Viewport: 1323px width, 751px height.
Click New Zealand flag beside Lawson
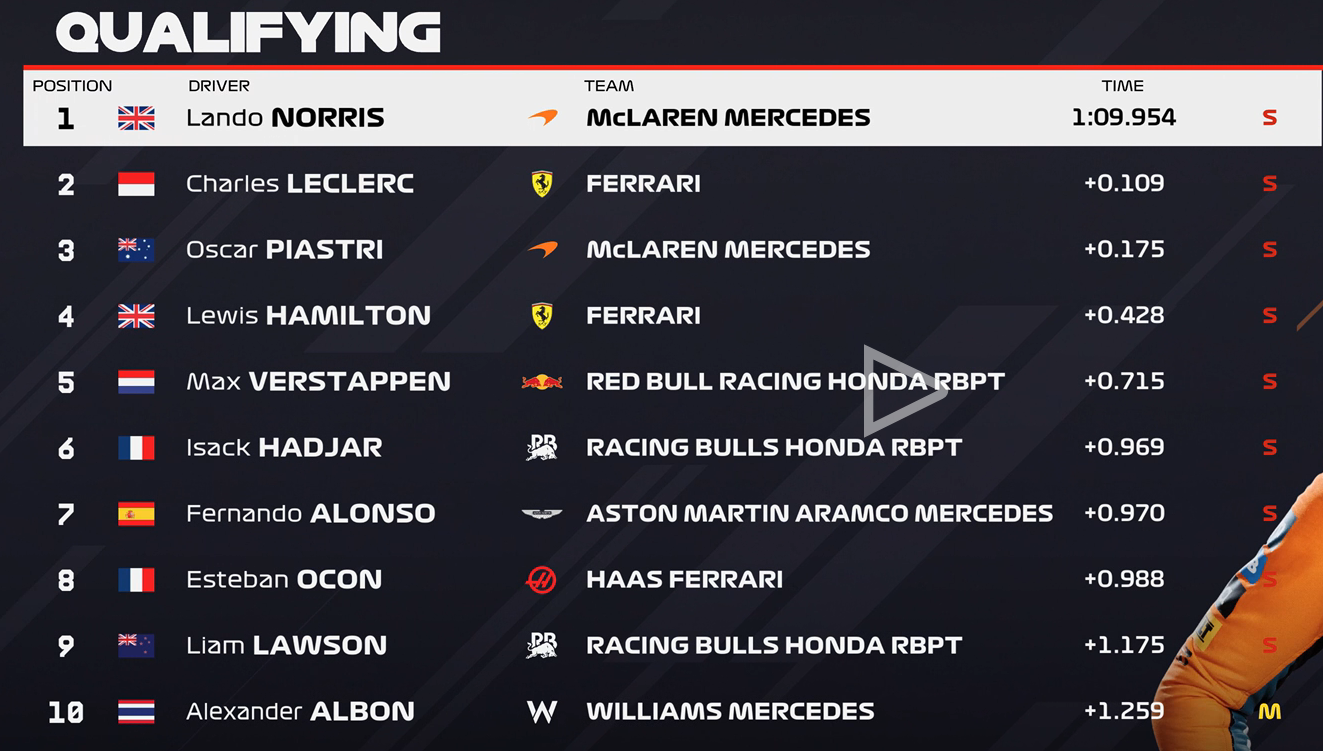(136, 646)
